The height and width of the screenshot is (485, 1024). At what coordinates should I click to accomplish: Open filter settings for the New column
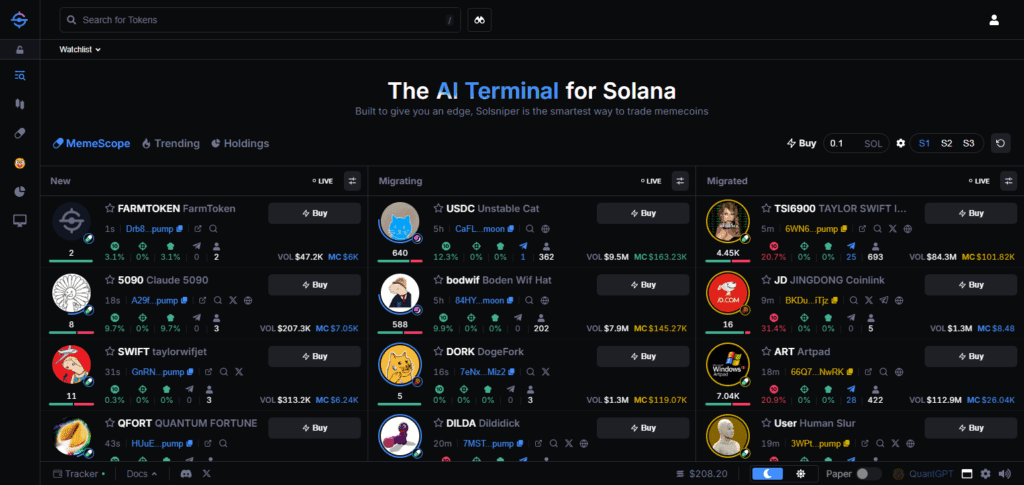pos(352,181)
